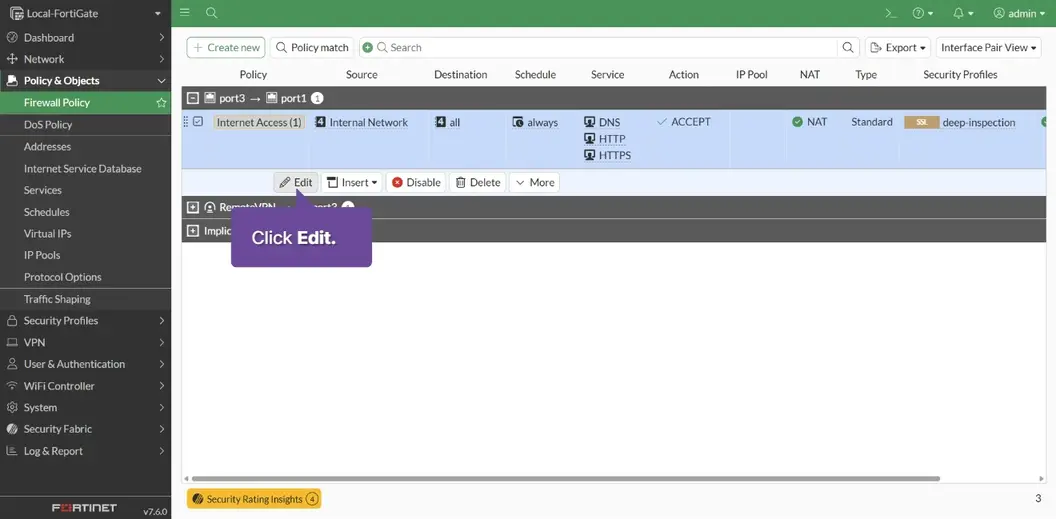Expand Log & Report menu
This screenshot has width=1056, height=519.
(86, 451)
